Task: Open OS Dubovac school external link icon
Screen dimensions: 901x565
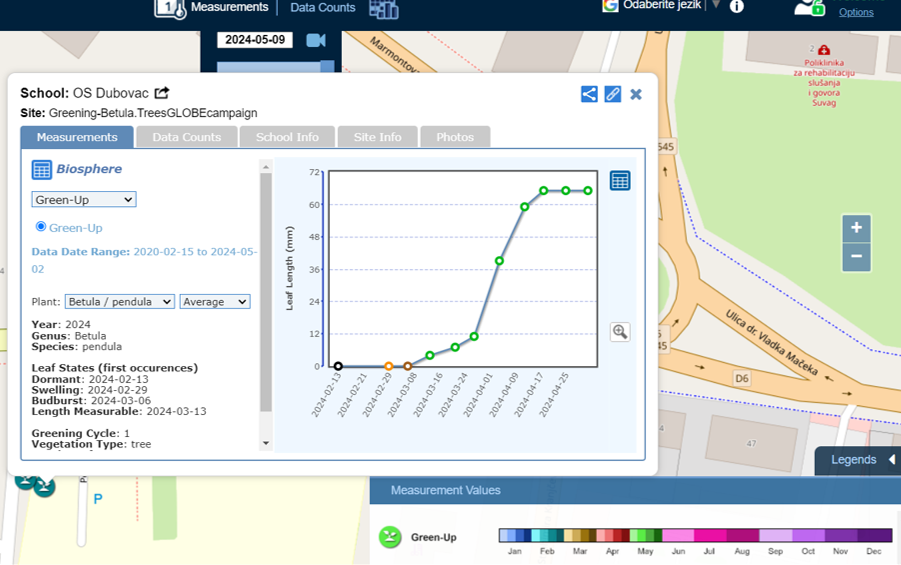Action: 162,93
